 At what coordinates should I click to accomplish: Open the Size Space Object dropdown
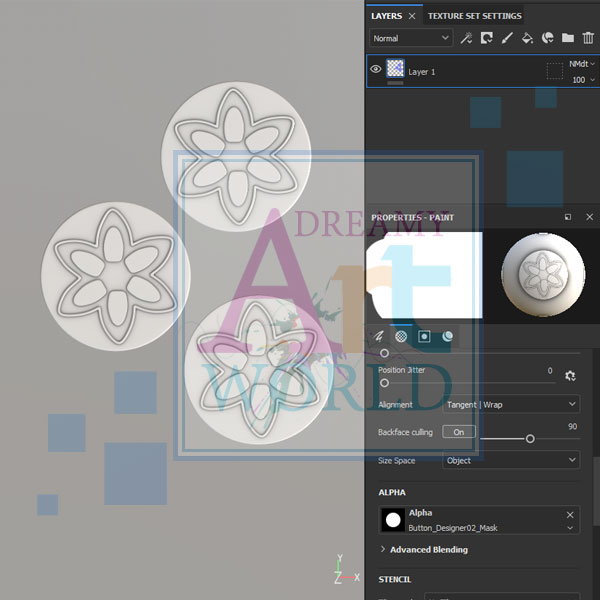coord(511,461)
